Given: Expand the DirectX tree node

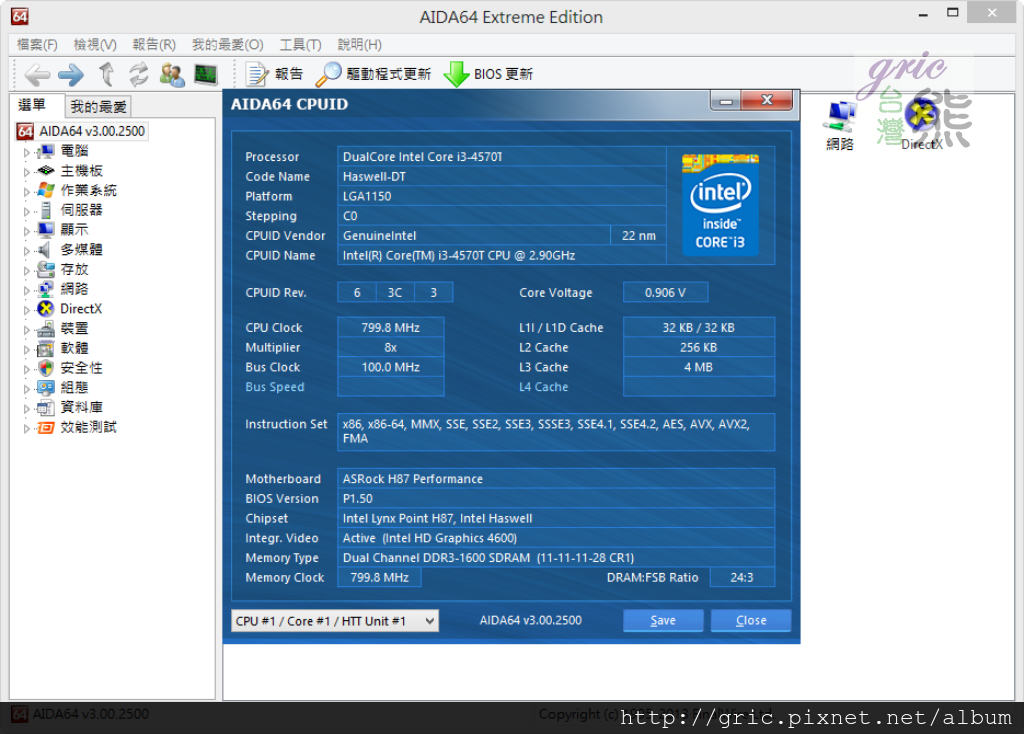Looking at the screenshot, I should [27, 310].
